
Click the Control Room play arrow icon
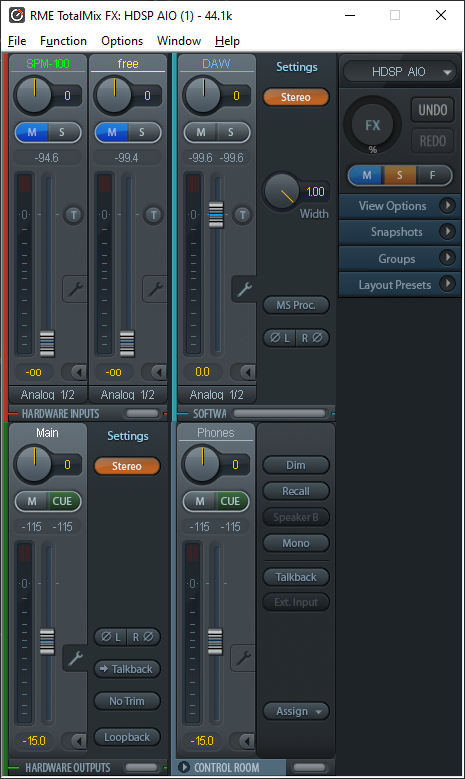click(x=184, y=767)
